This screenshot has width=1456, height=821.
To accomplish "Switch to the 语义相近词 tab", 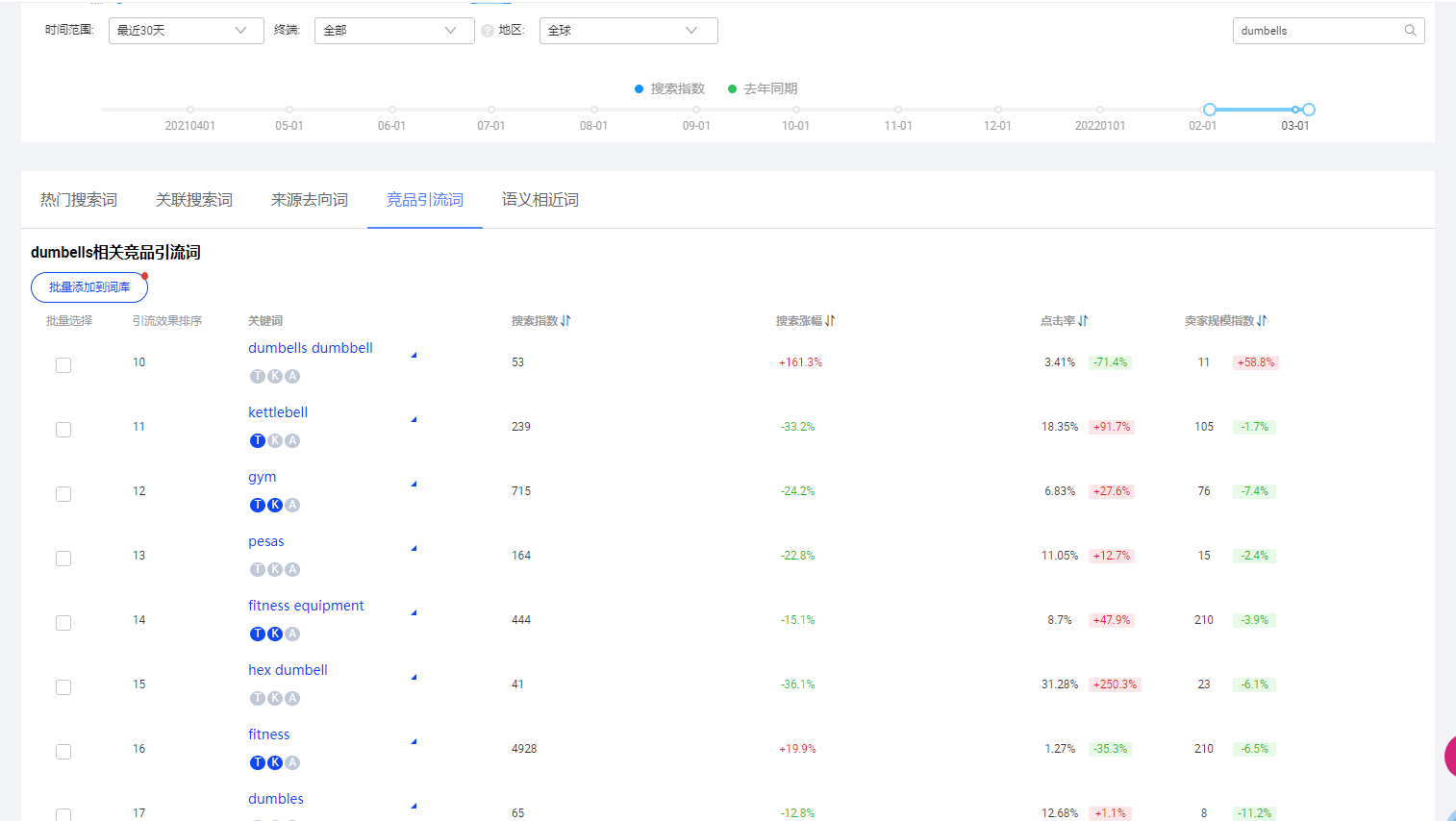I will tap(540, 199).
